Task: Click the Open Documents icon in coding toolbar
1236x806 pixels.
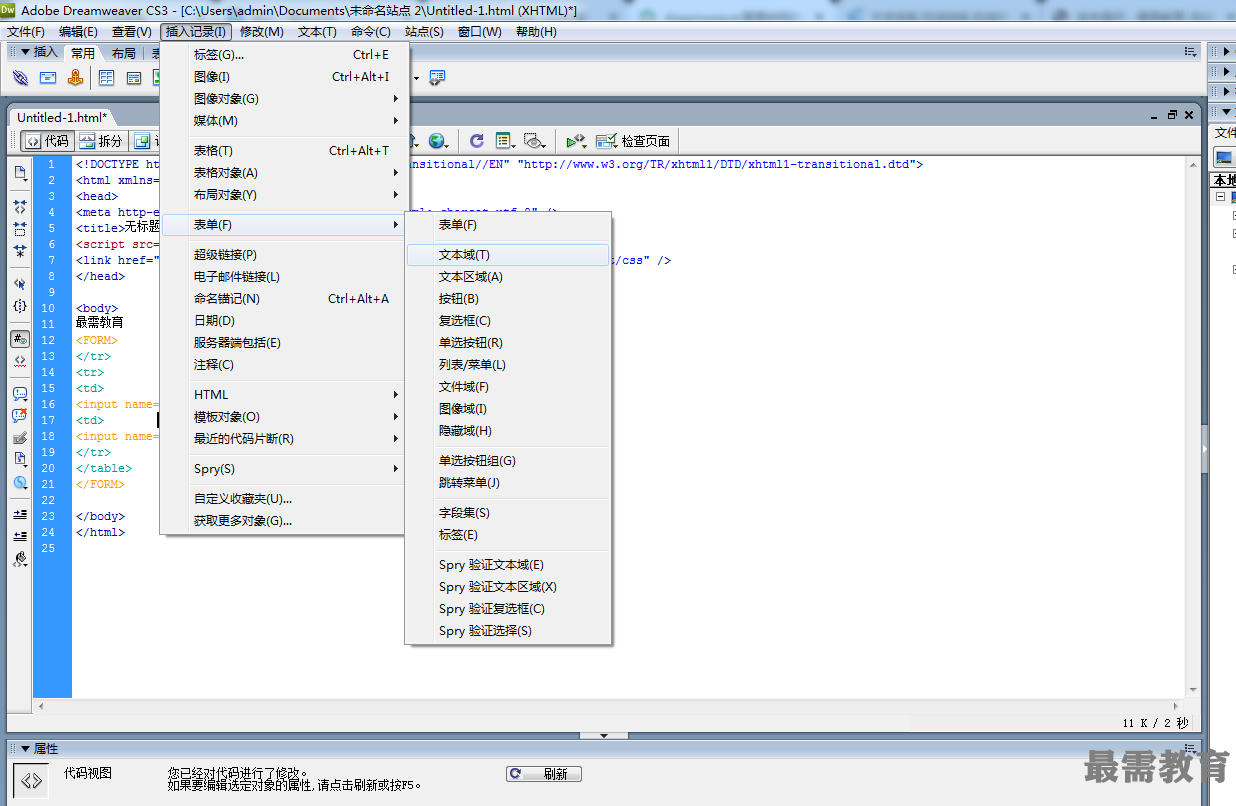Action: click(20, 173)
